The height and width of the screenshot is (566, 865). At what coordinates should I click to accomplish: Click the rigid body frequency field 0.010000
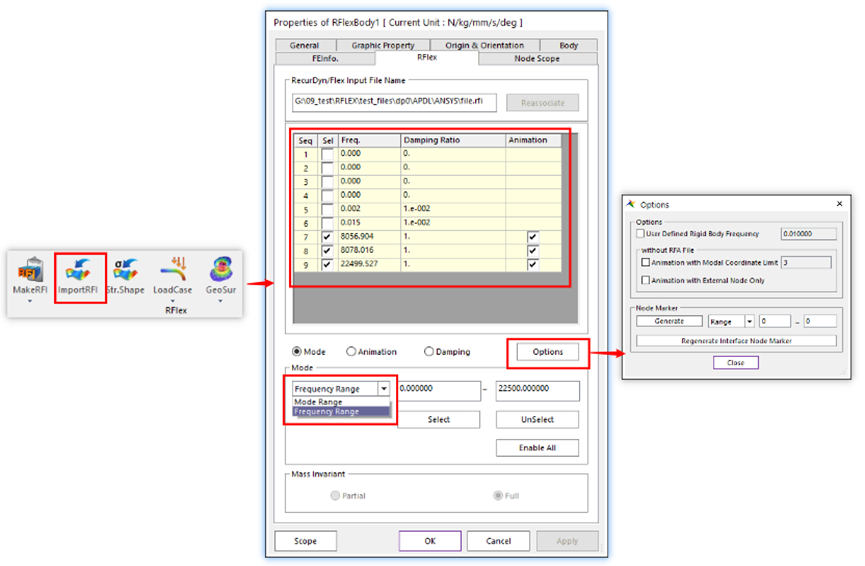pos(808,234)
